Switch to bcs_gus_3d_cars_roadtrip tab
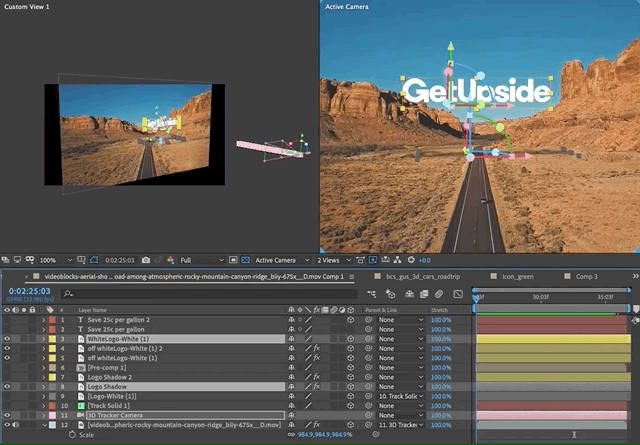 point(423,276)
